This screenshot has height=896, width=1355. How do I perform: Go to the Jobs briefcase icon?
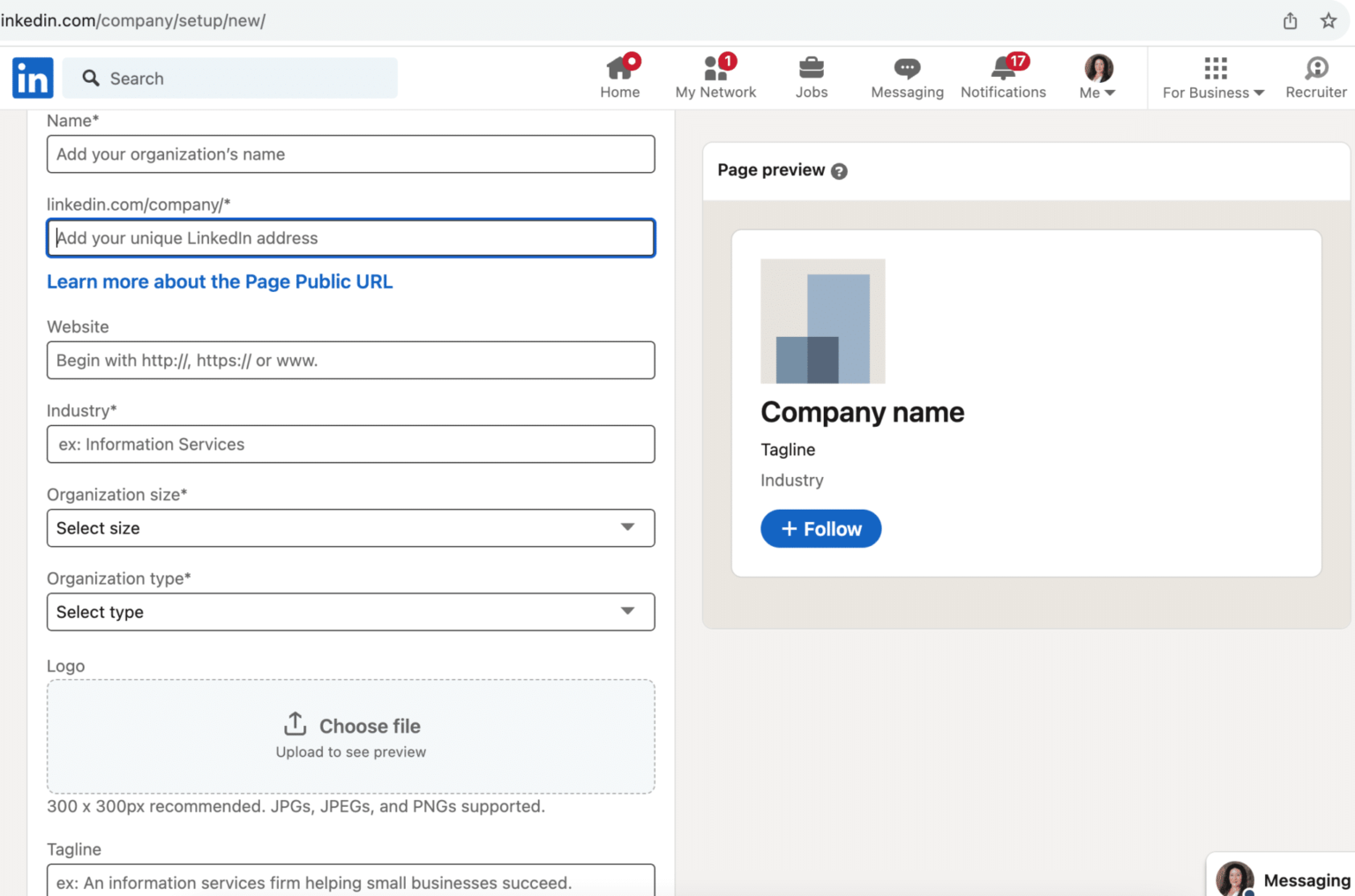pyautogui.click(x=811, y=69)
